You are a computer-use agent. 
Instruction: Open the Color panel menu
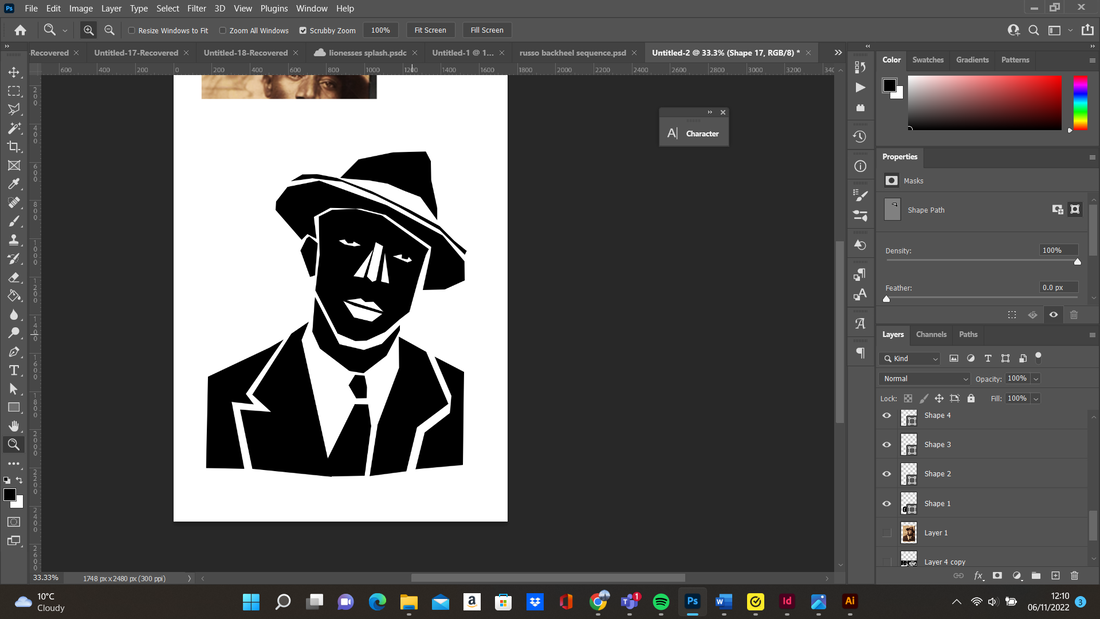(1092, 60)
